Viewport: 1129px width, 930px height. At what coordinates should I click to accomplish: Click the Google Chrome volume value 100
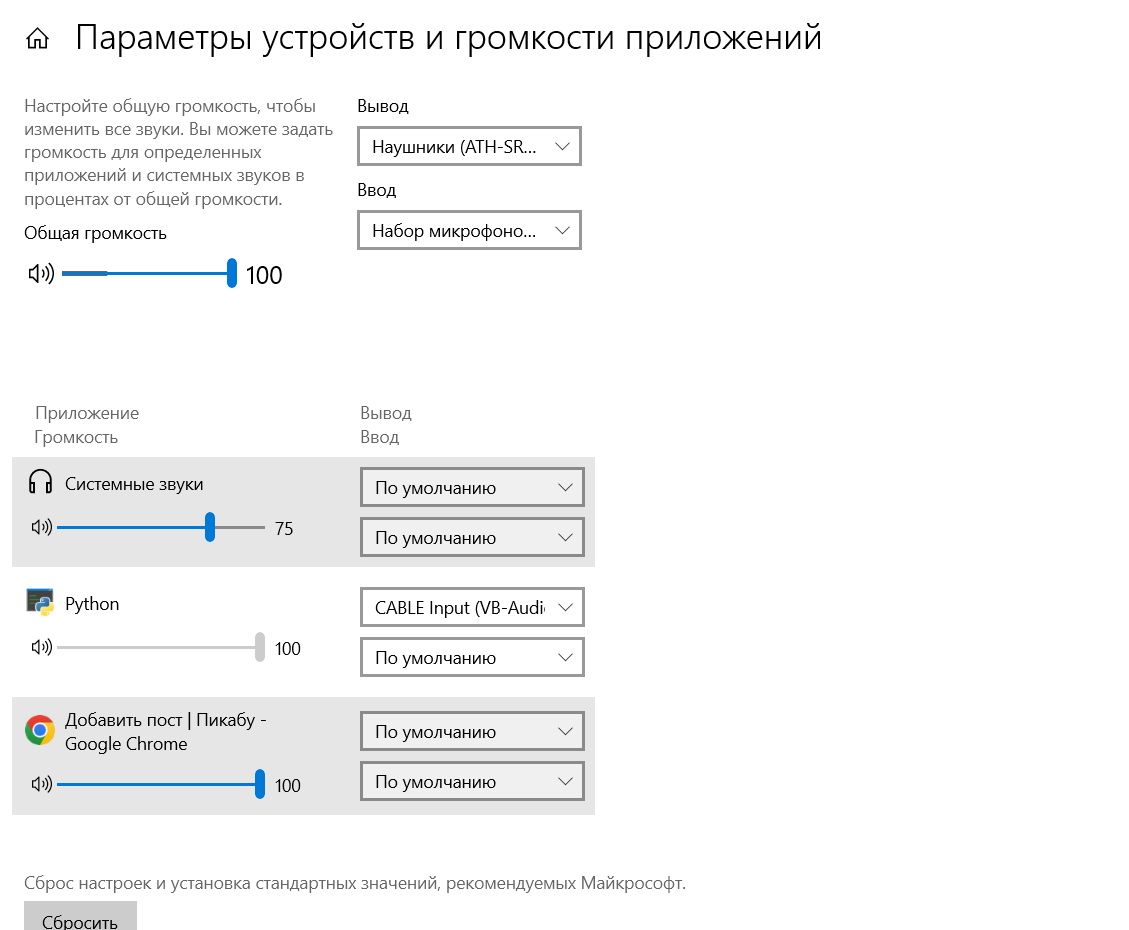(x=287, y=785)
